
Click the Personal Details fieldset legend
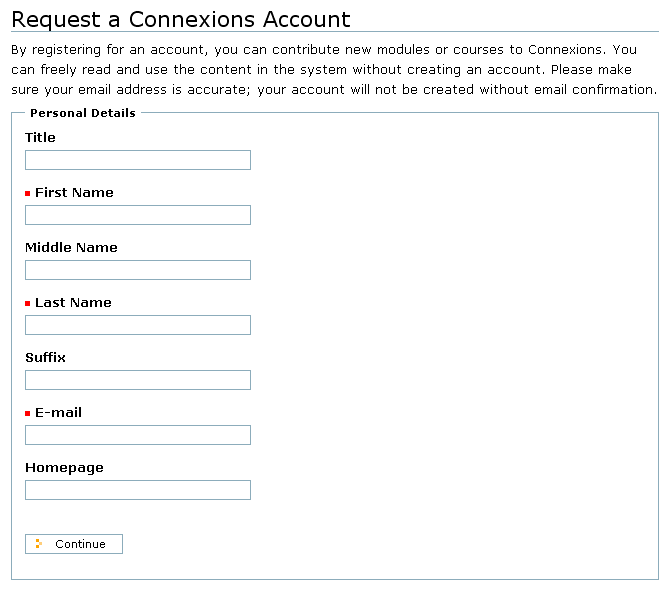click(83, 113)
